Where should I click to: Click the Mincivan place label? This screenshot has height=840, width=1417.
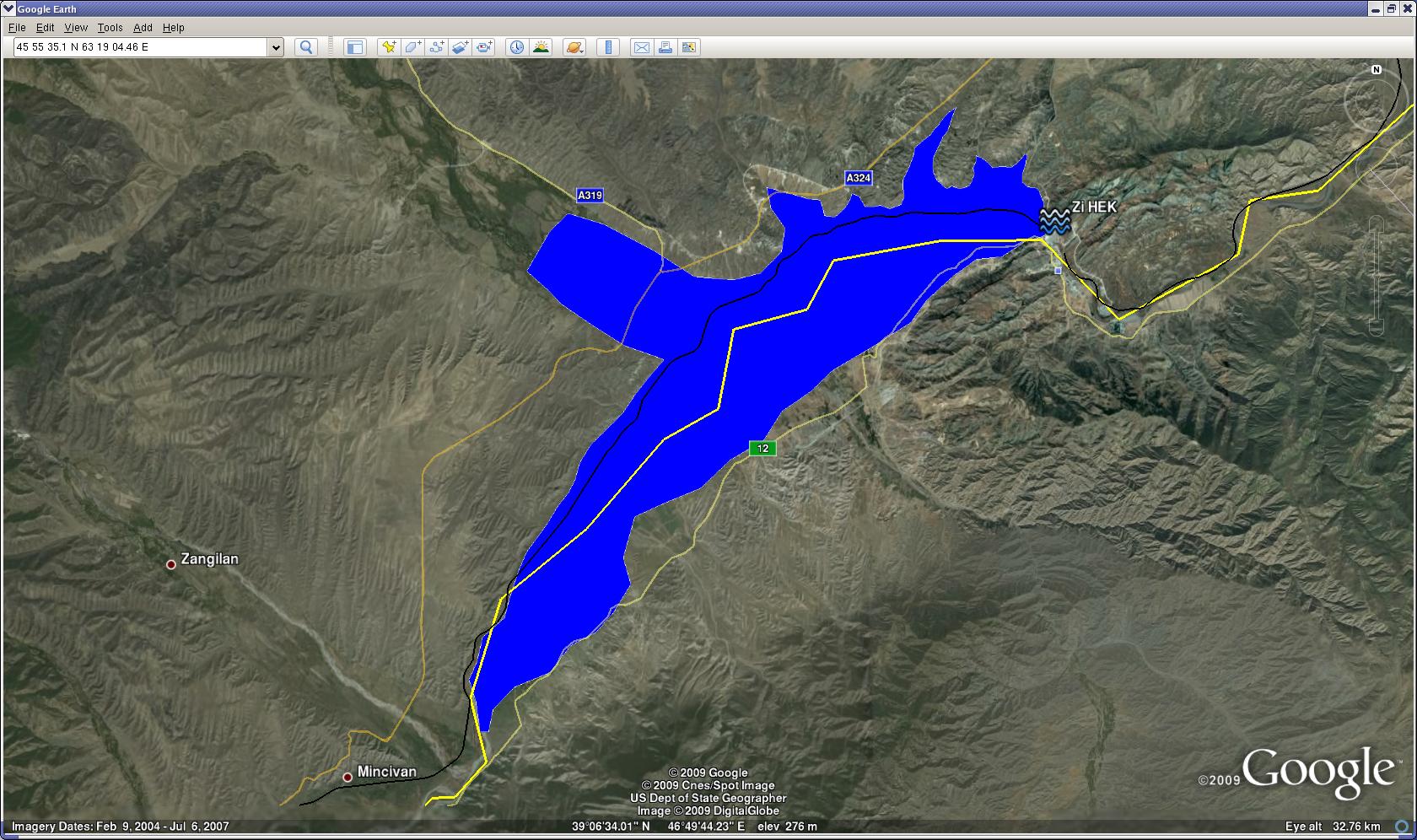tap(386, 772)
